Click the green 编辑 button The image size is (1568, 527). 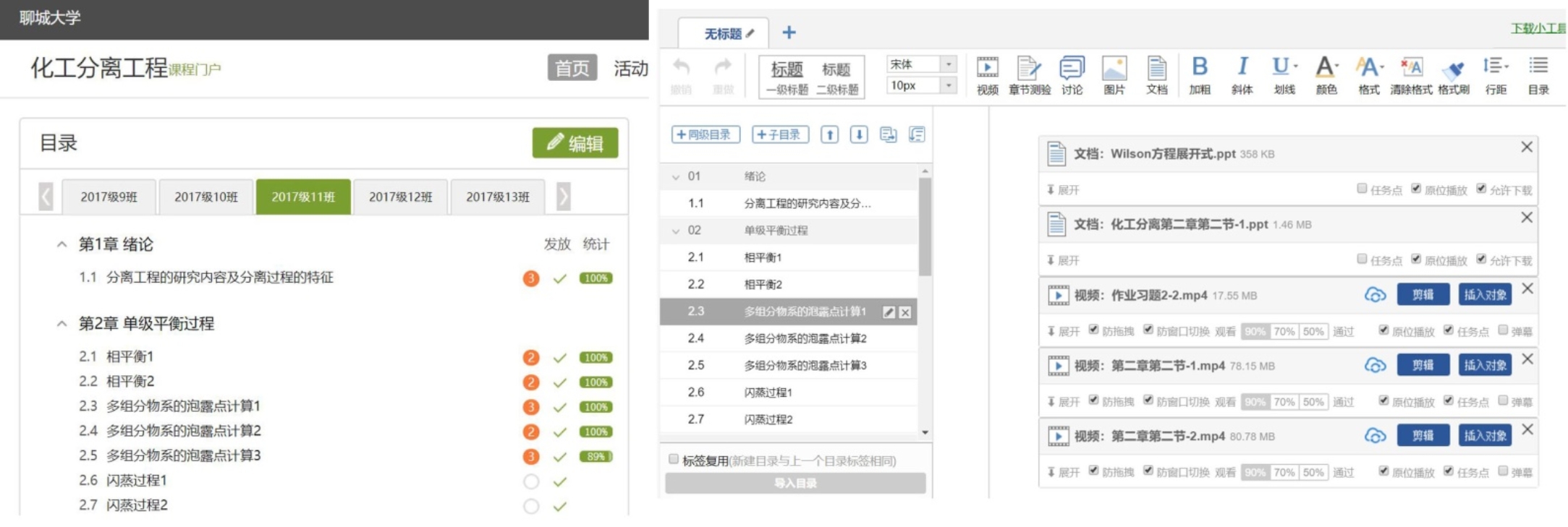(575, 142)
